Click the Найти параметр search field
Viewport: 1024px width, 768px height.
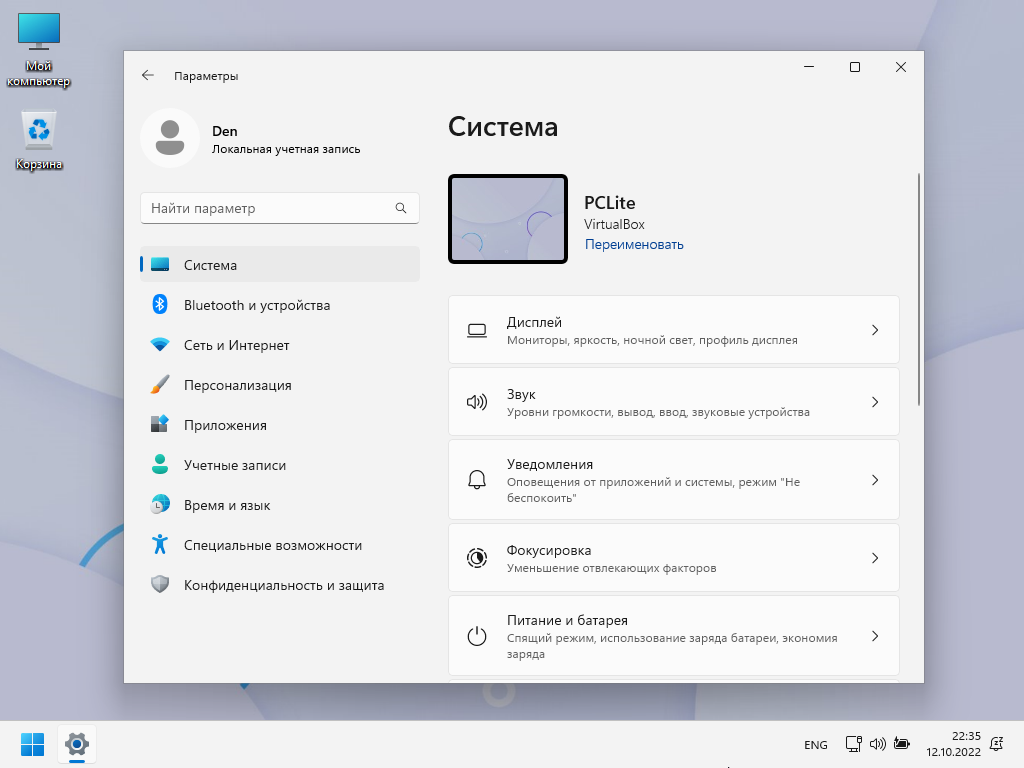tap(268, 208)
